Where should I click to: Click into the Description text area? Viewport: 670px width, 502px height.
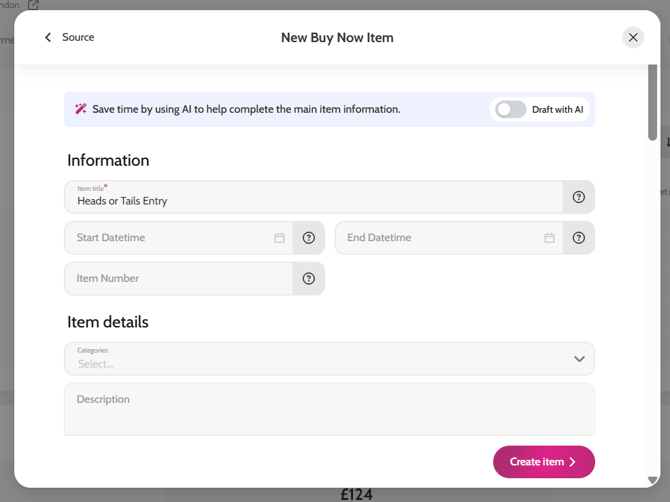[329, 410]
